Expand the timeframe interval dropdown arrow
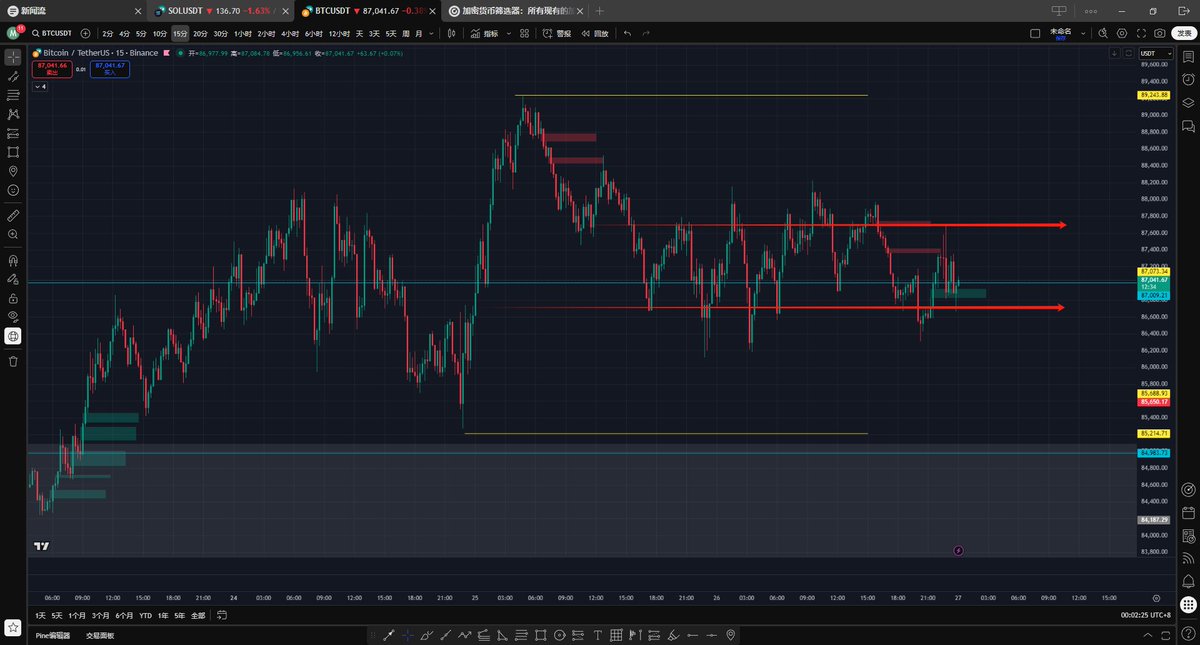Screen dimensions: 1200x645 click(x=432, y=33)
